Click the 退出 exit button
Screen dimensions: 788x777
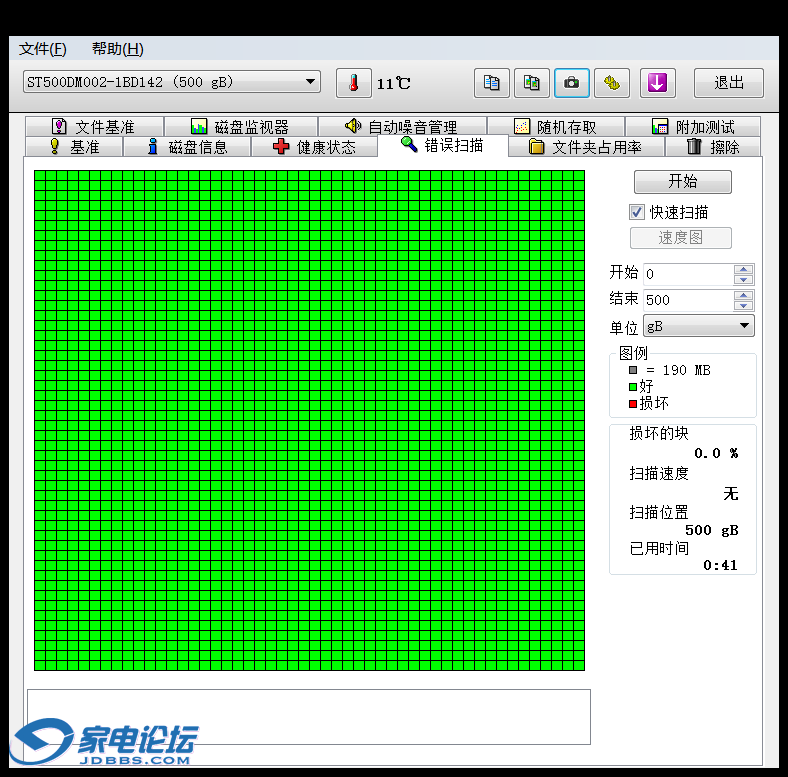[x=729, y=83]
